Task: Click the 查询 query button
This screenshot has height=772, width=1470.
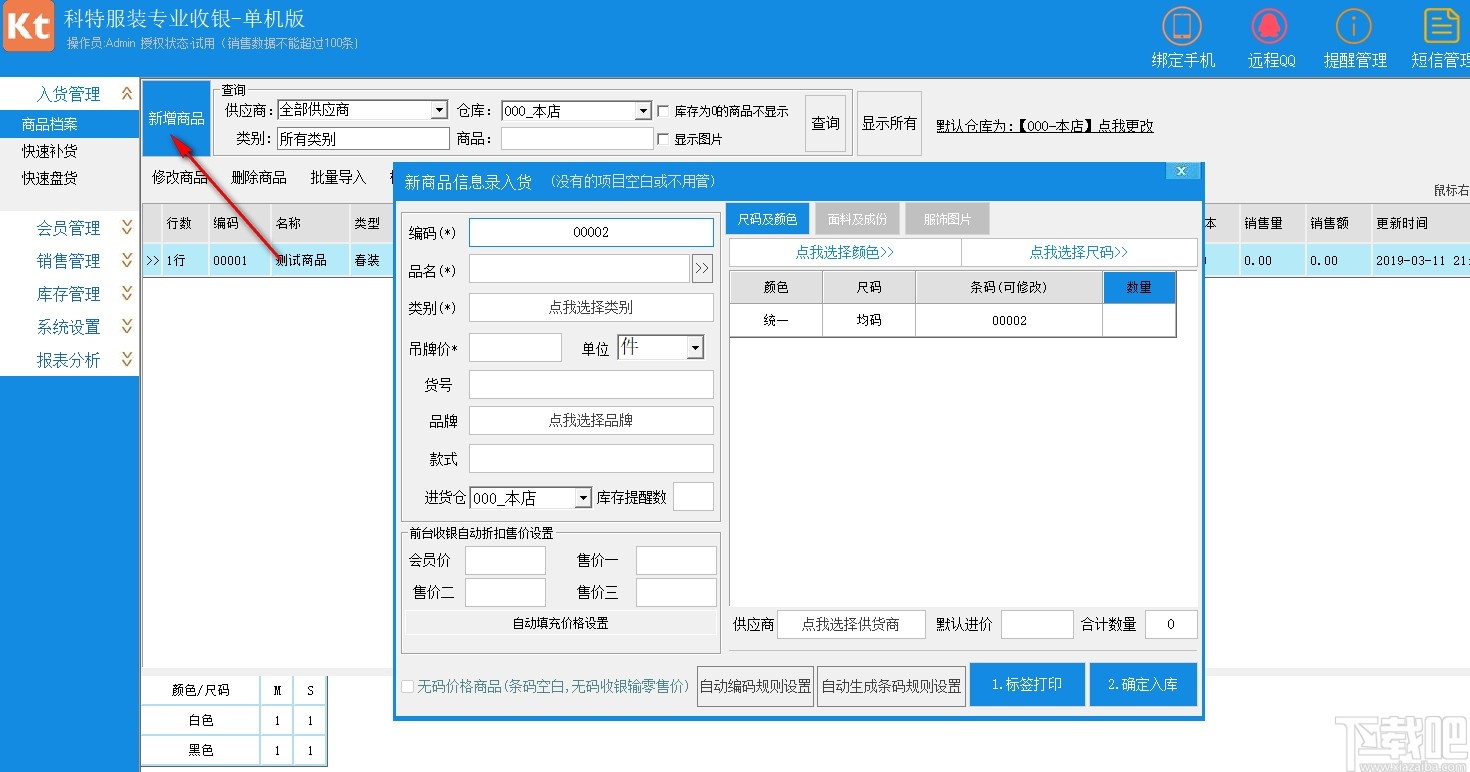Action: click(825, 122)
